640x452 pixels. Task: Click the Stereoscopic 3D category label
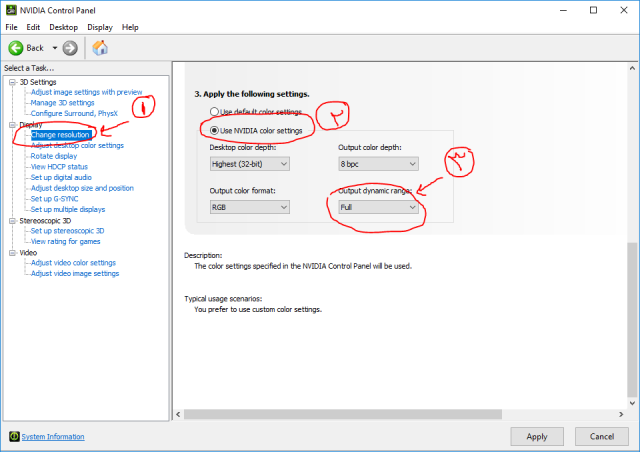coord(45,221)
